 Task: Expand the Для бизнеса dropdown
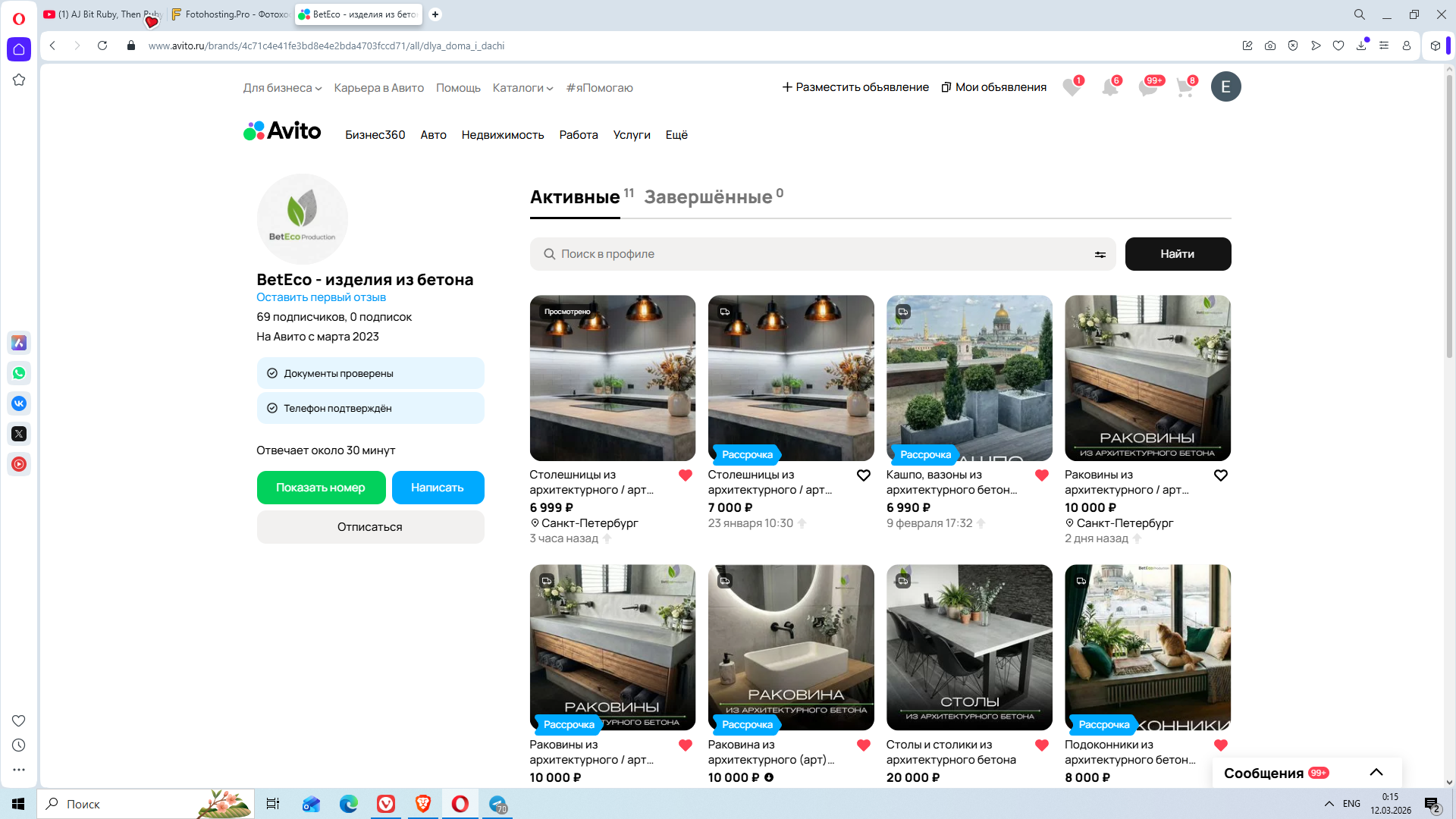pyautogui.click(x=282, y=88)
